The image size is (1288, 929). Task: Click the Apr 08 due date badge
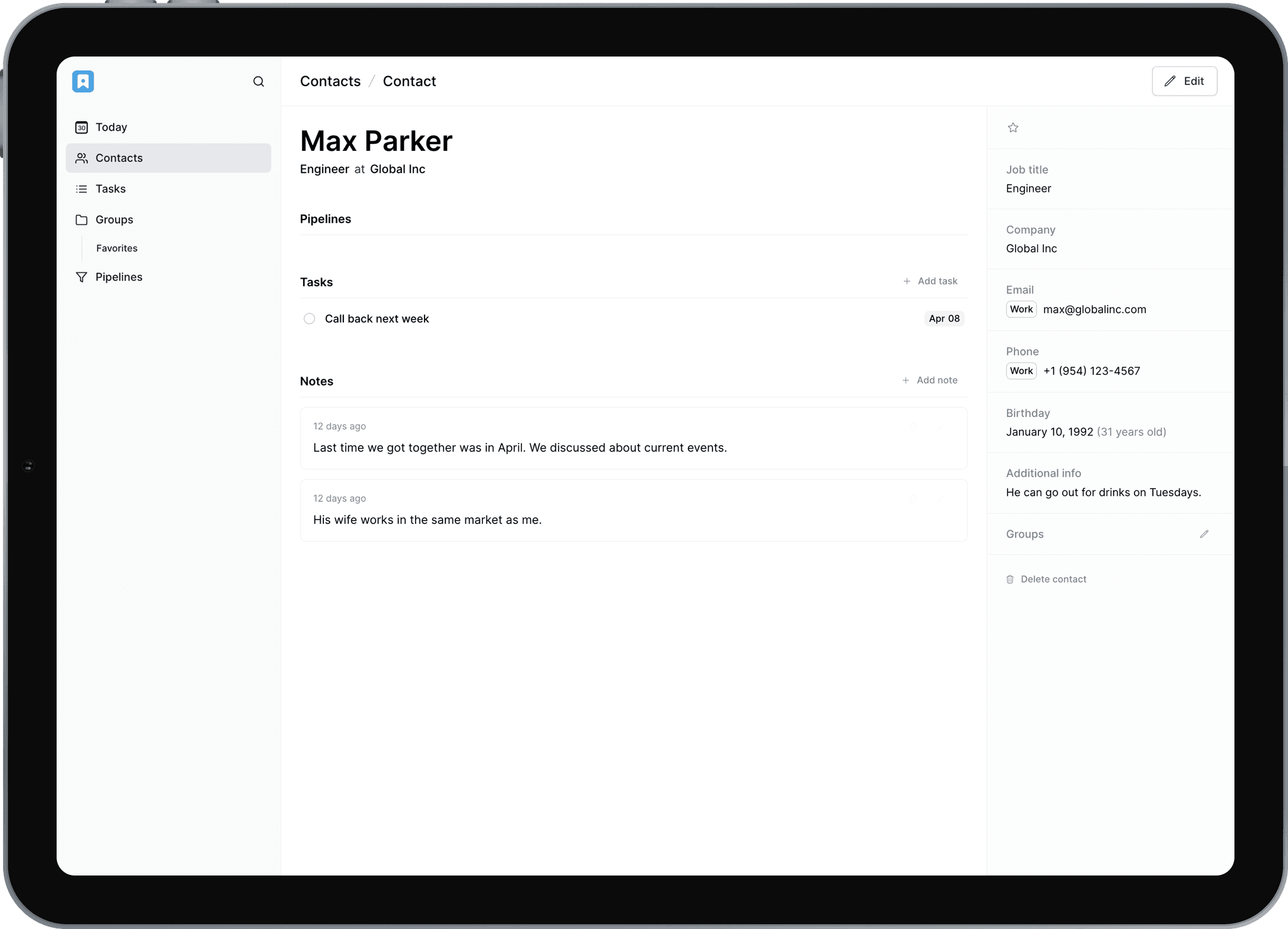944,319
